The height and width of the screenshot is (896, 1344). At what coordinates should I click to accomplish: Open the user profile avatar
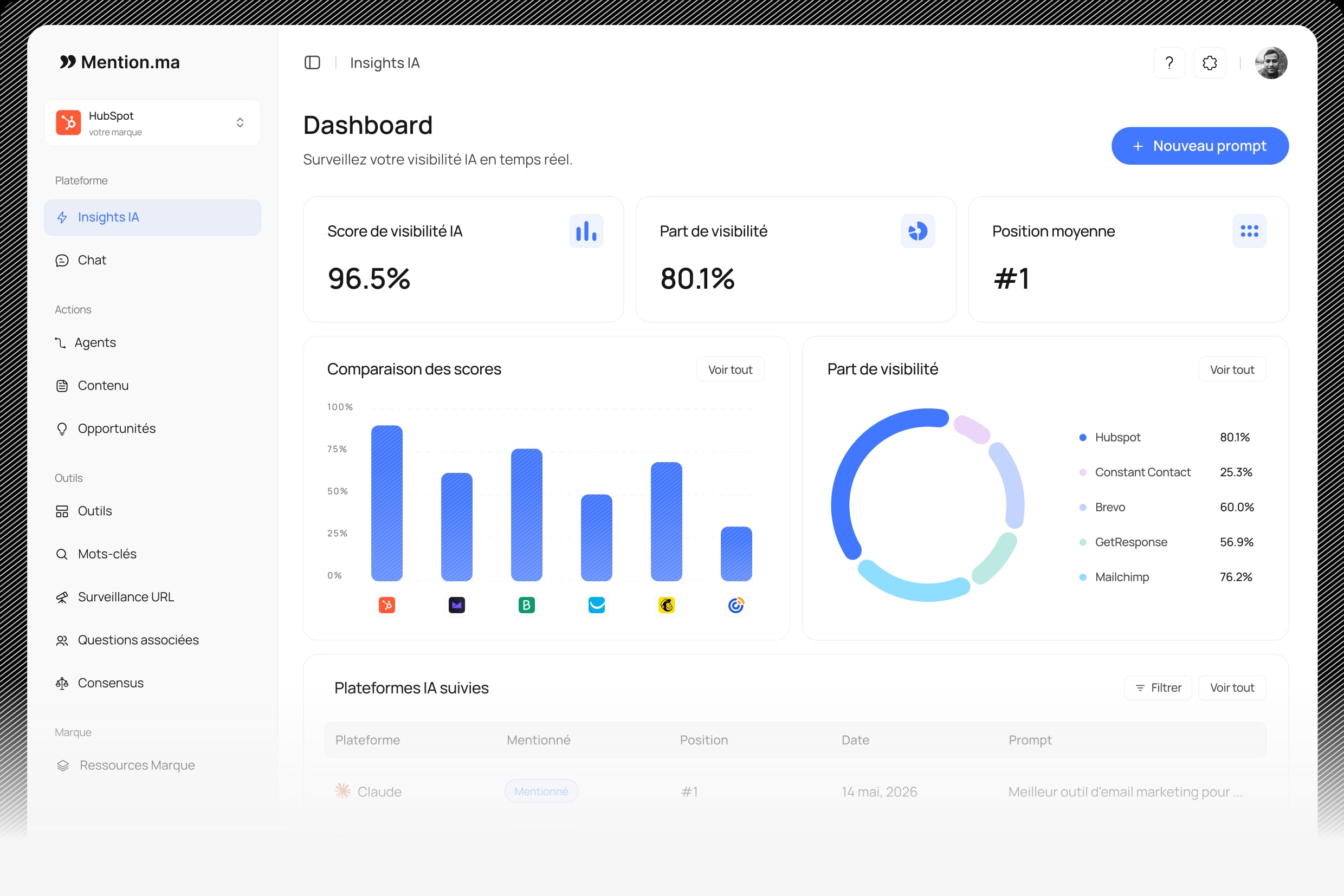coord(1271,63)
